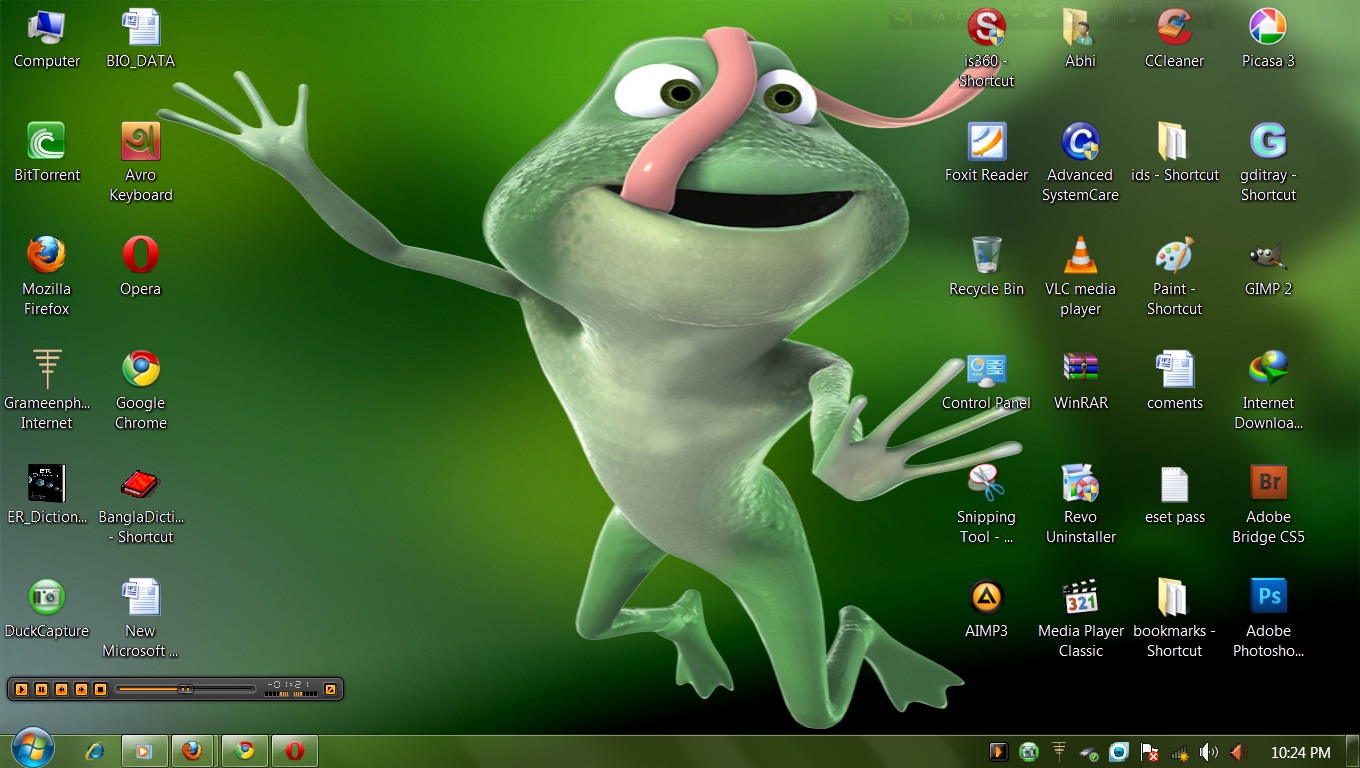The height and width of the screenshot is (768, 1360).
Task: Click the Media Player Classic icon
Action: tap(1080, 619)
